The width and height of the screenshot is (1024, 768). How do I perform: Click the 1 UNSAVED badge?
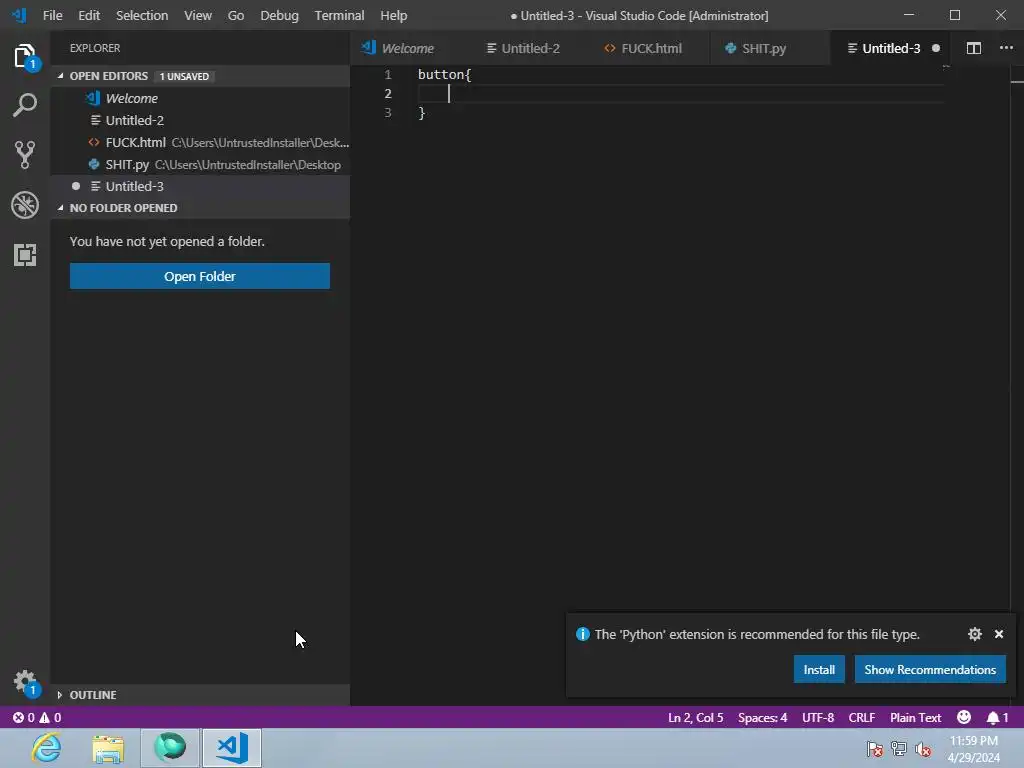[x=184, y=76]
